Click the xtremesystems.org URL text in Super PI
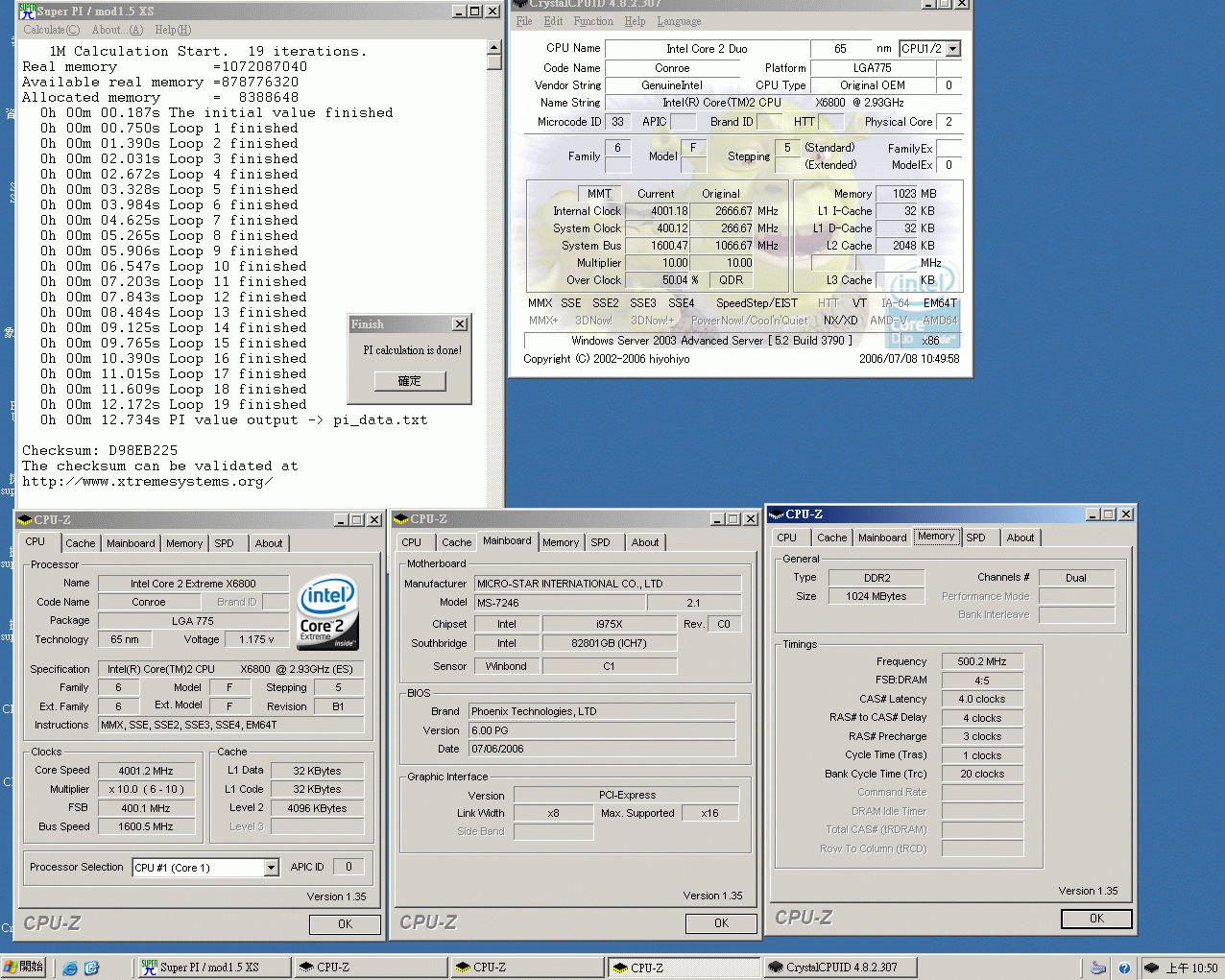The height and width of the screenshot is (980, 1225). click(x=148, y=481)
